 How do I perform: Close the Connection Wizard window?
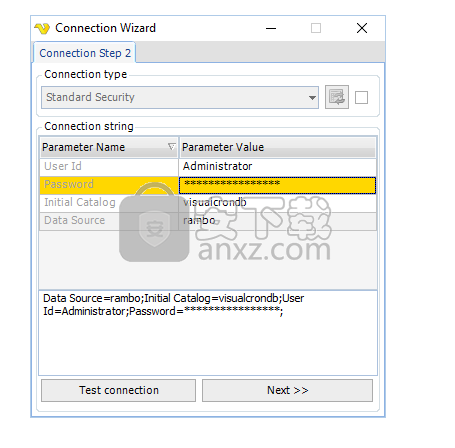pos(362,28)
